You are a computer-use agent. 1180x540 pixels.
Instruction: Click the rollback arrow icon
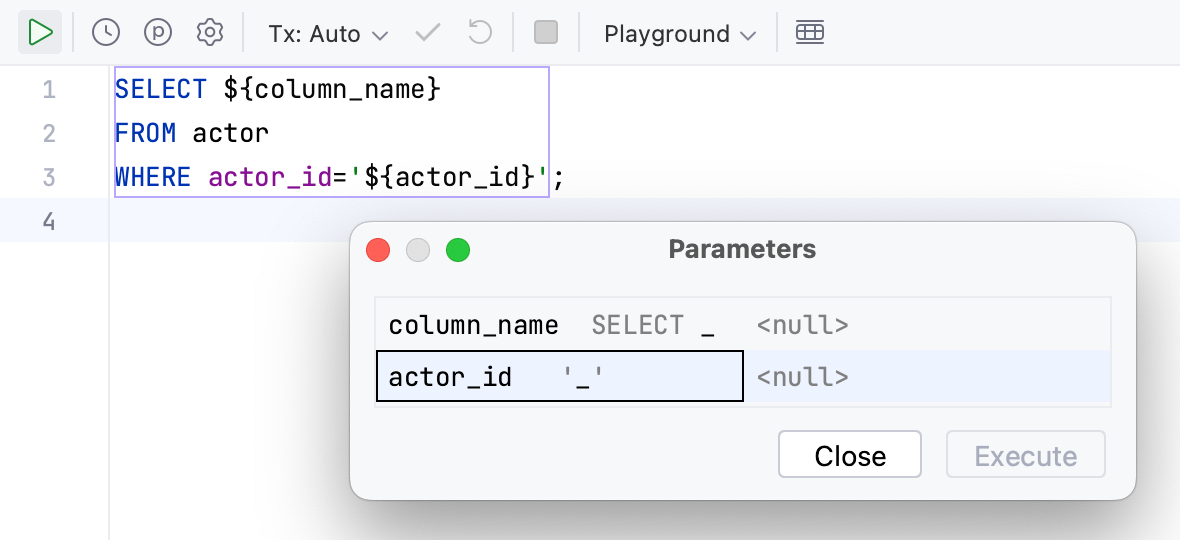[481, 33]
